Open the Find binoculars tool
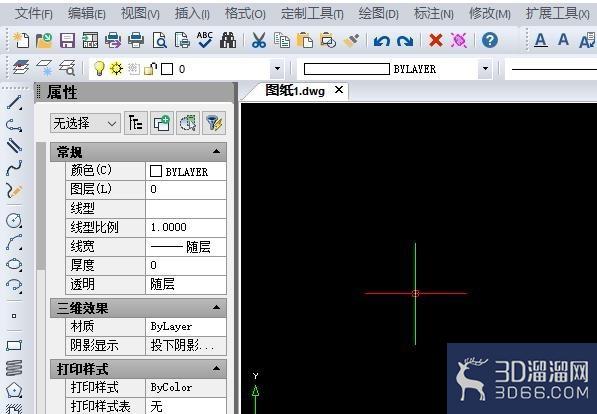The width and height of the screenshot is (597, 414). 228,40
